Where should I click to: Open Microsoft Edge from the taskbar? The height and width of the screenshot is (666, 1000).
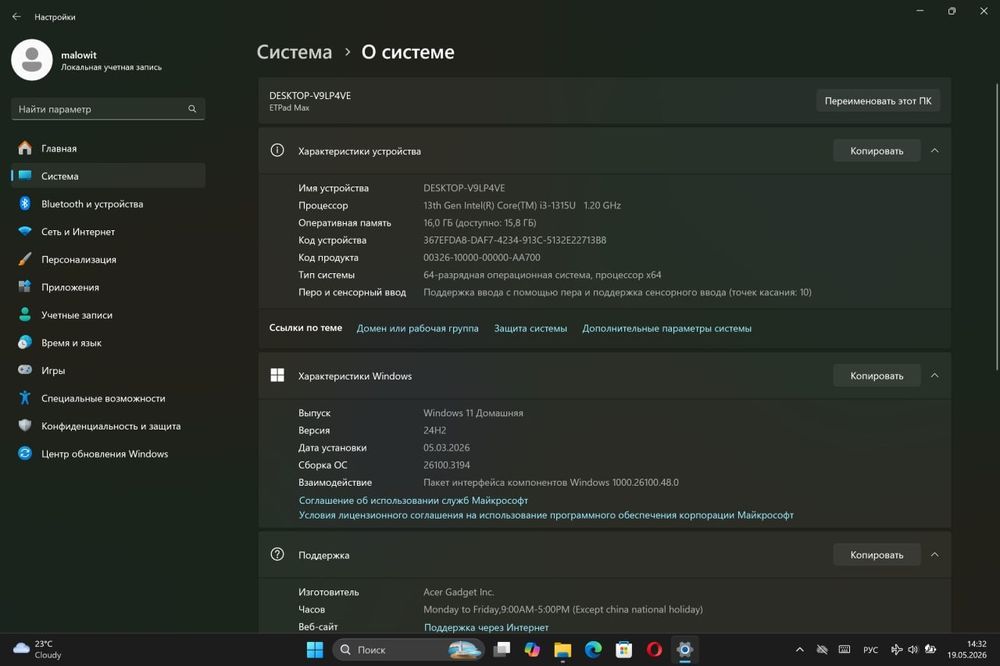[593, 649]
